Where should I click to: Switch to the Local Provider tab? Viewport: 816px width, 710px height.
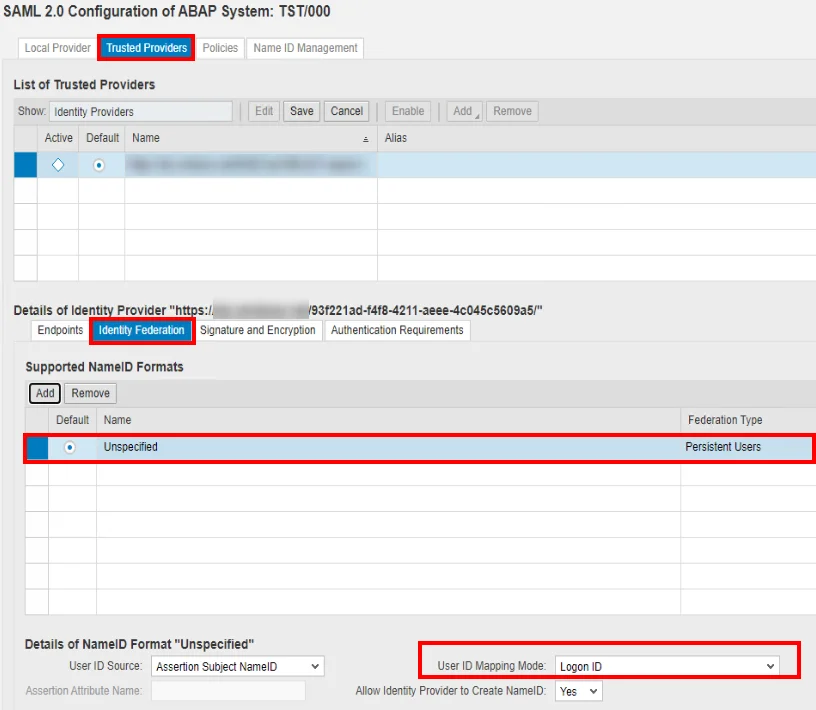point(56,47)
